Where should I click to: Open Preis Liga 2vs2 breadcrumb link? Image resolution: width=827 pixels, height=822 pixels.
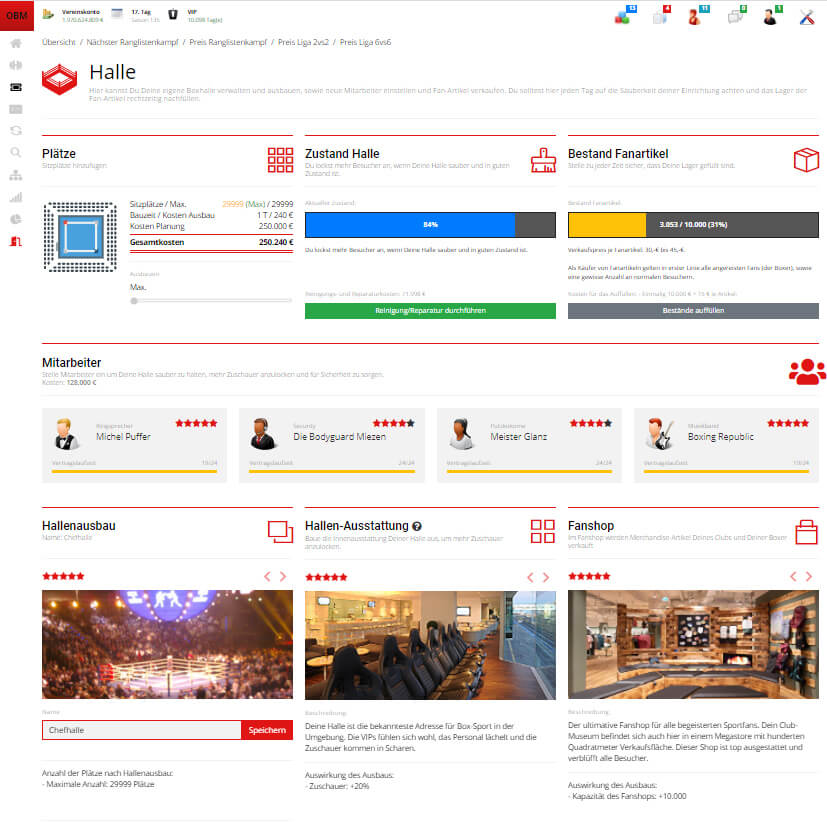(x=301, y=43)
